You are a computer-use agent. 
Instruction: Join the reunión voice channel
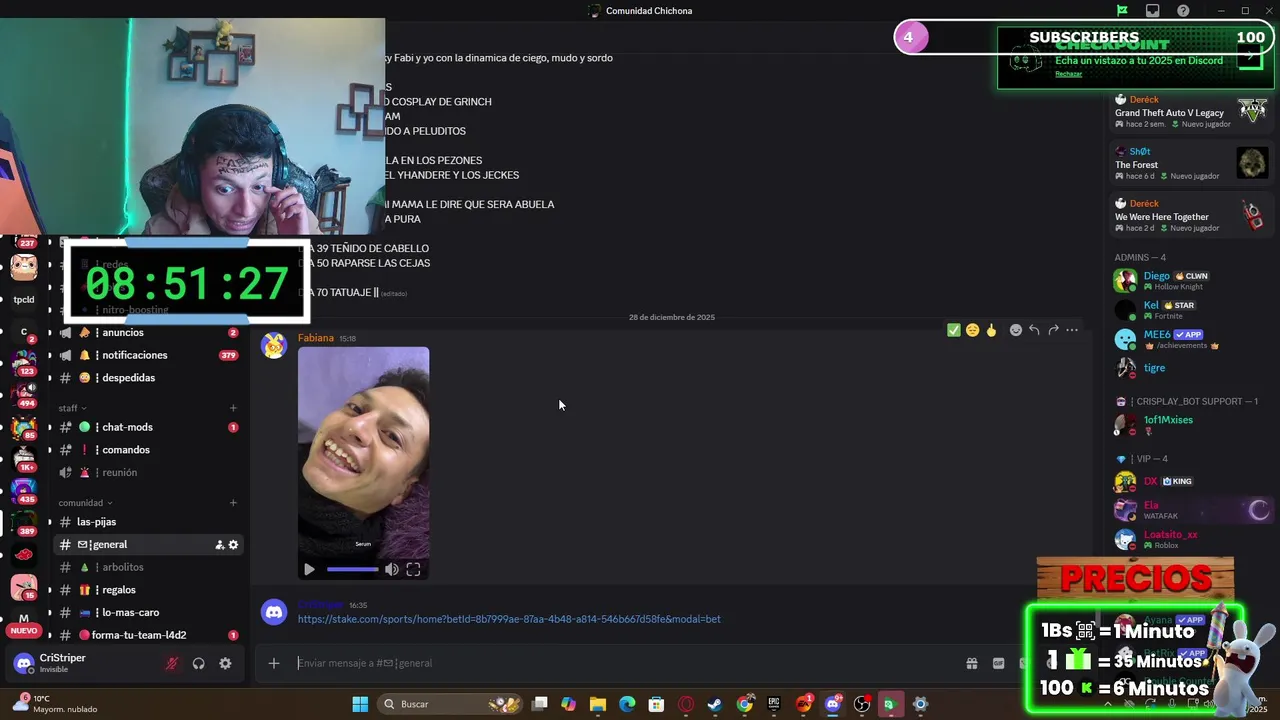[149, 472]
